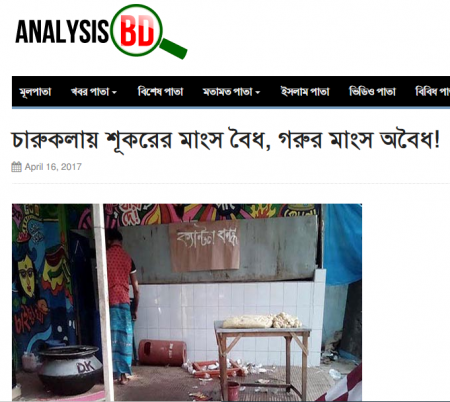Click the wooden table in the photo
The height and width of the screenshot is (402, 450).
(263, 359)
